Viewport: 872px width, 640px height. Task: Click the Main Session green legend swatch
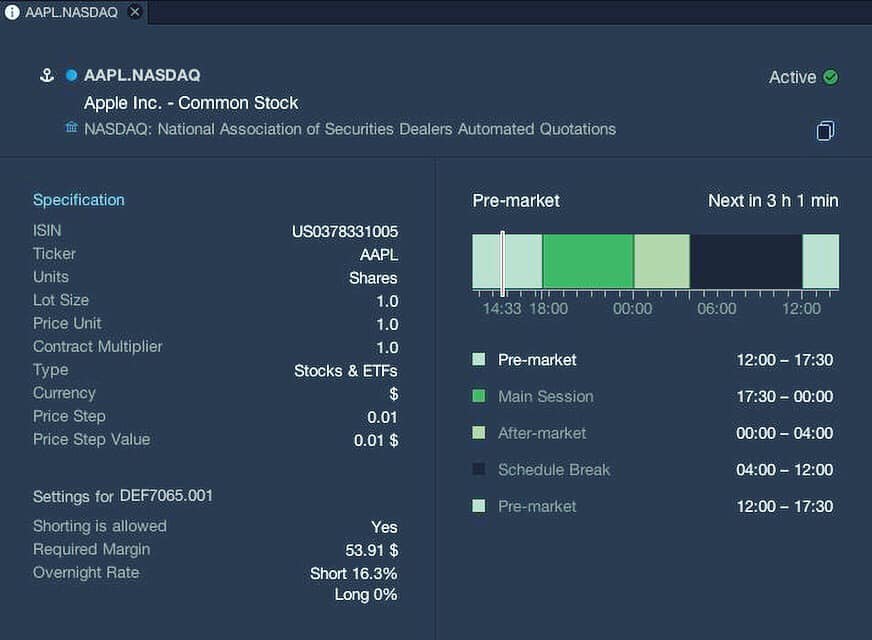(478, 396)
